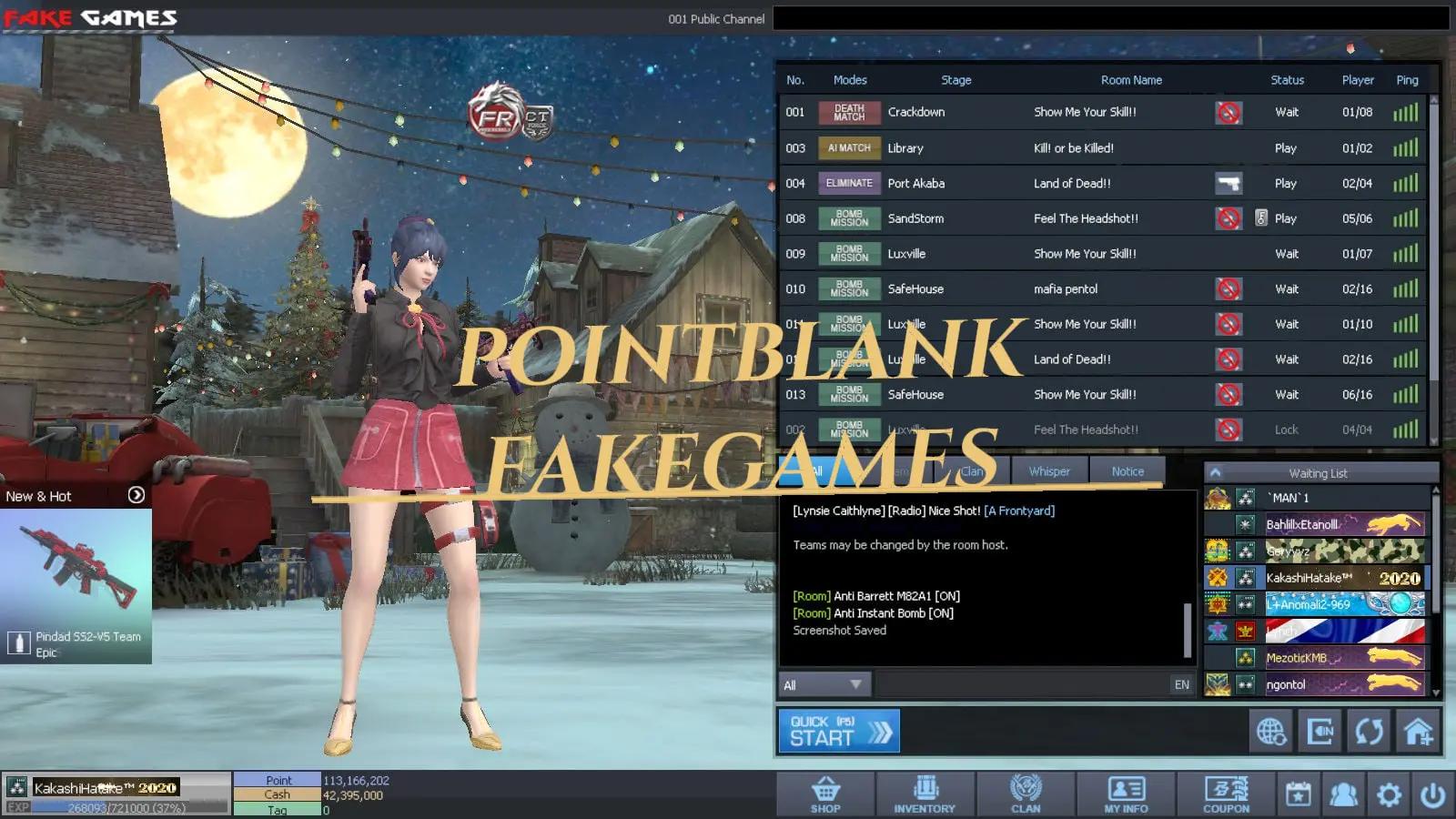Open the calendar event icon

point(1299,794)
